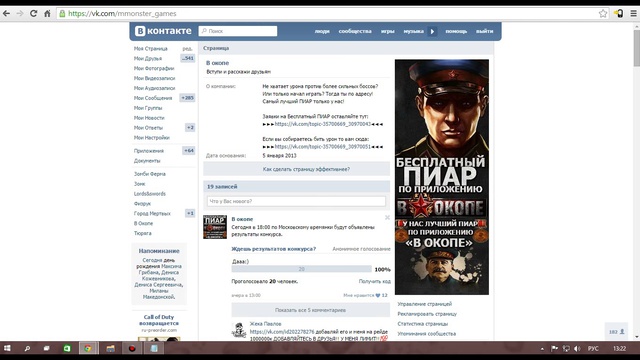Screen dimensions: 640x360
Task: Open Chrome from the taskbar
Action: [88, 348]
